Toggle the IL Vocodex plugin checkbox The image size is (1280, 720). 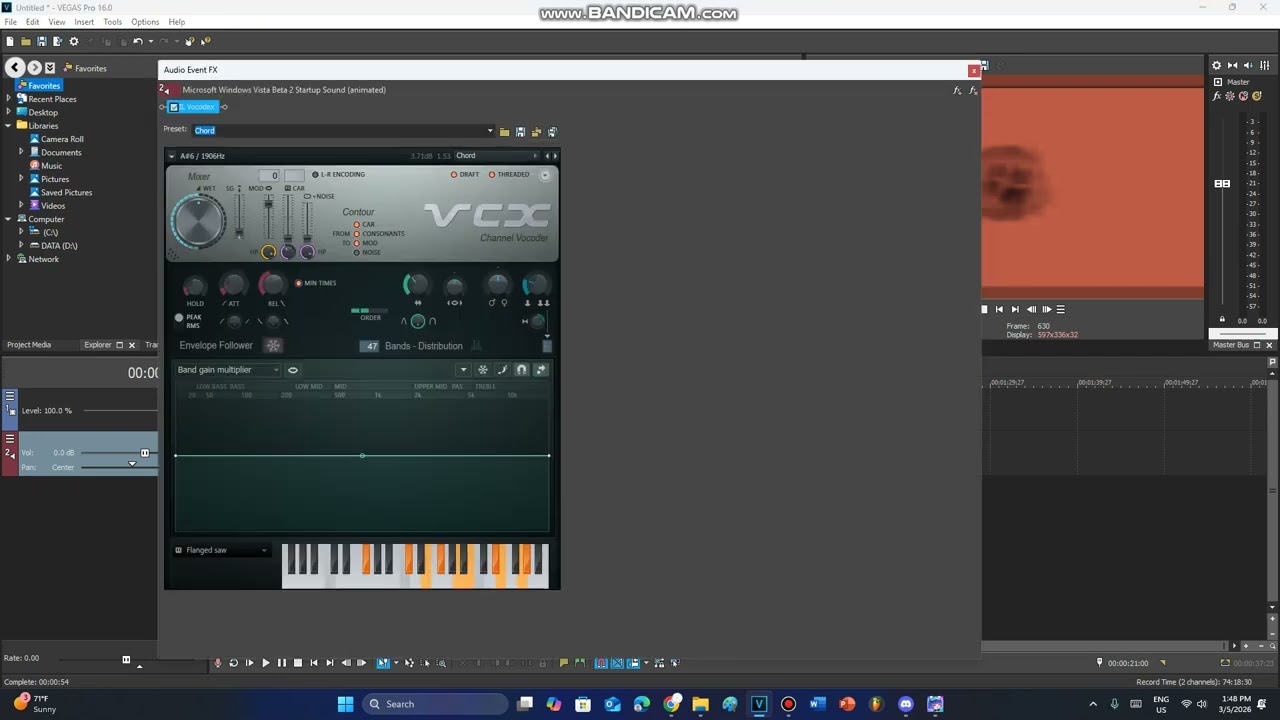click(x=174, y=107)
